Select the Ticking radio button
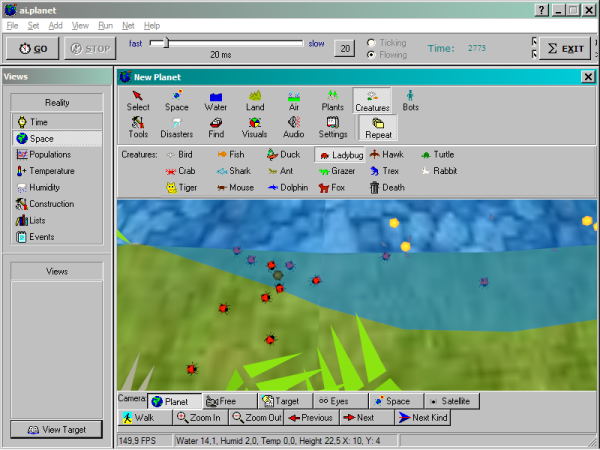Screen dimensions: 600x450 click(x=372, y=43)
